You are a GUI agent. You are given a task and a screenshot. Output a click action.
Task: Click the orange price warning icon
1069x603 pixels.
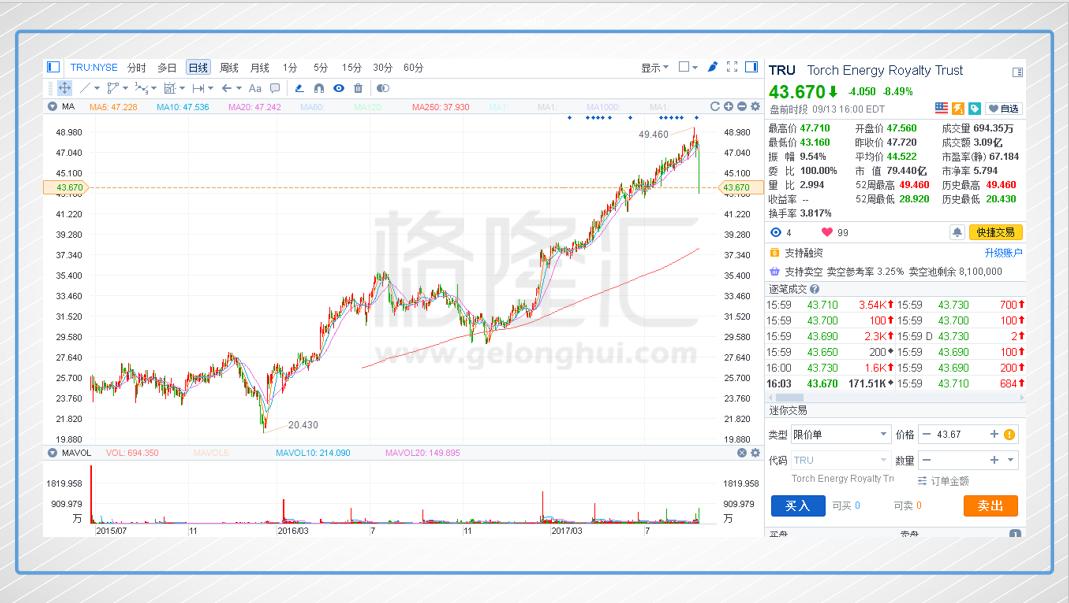coord(1010,435)
